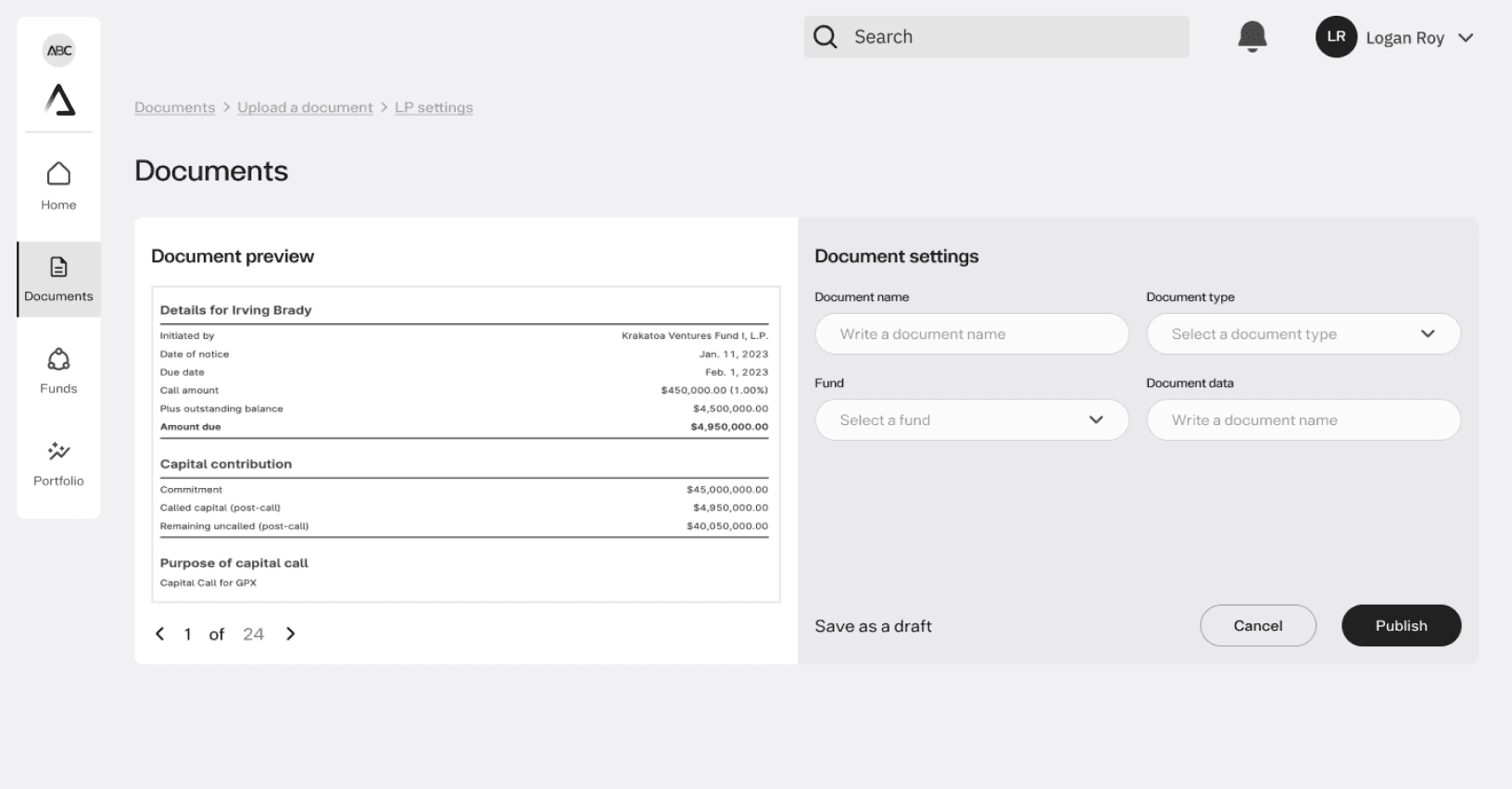Click the Document settings heading
1512x789 pixels.
[x=897, y=257]
